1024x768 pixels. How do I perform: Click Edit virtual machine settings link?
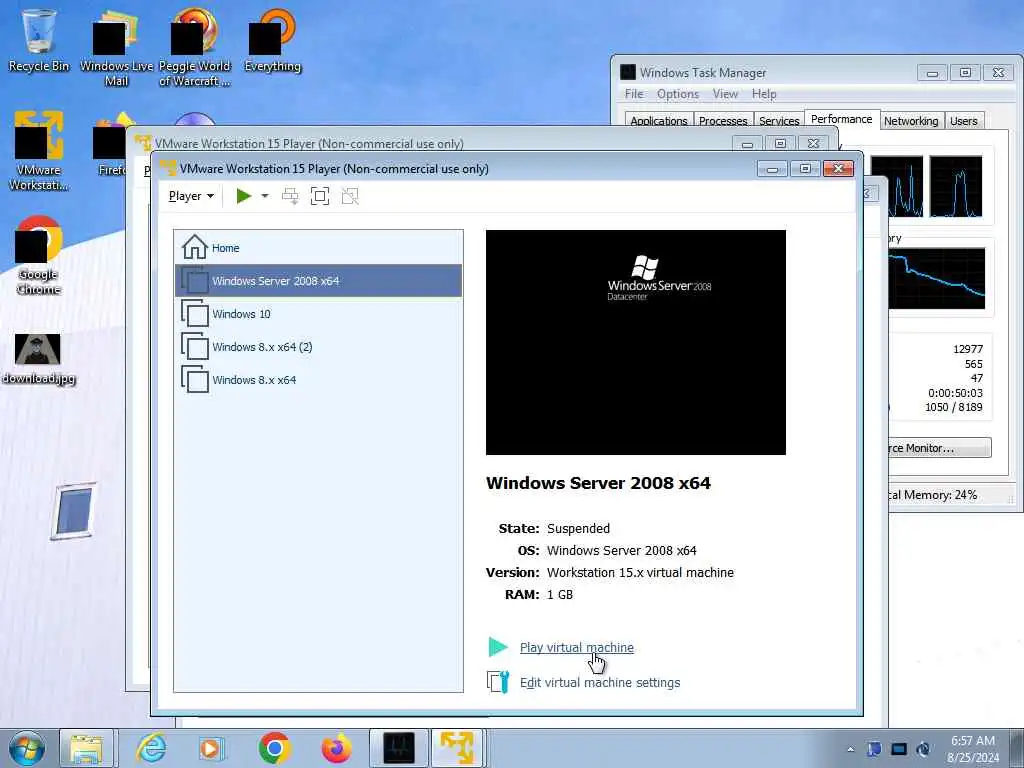coord(600,682)
